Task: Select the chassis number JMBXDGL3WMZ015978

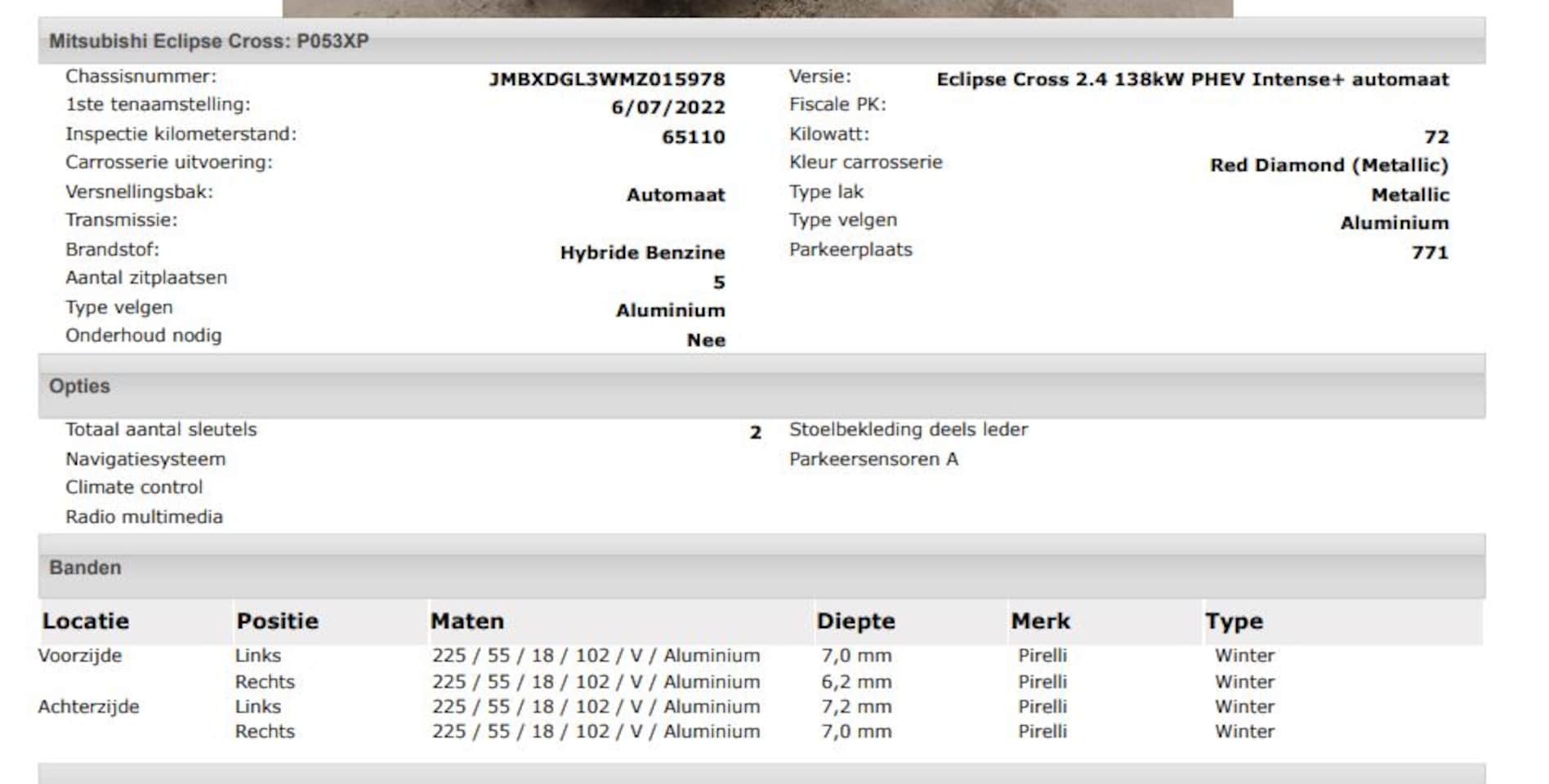Action: [x=606, y=79]
